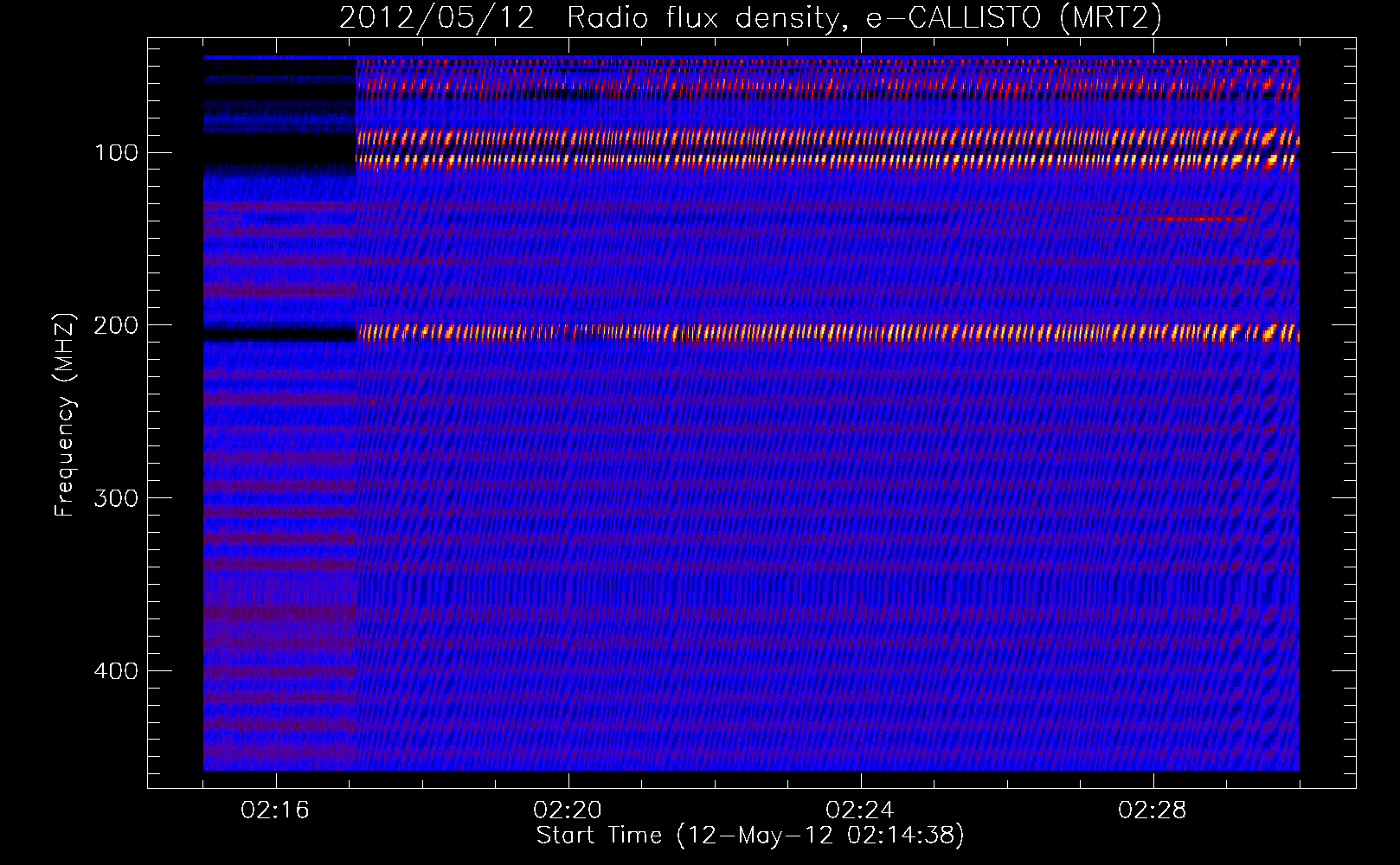The image size is (1400, 865).
Task: Click the "400" frequency tick label
Action: [x=116, y=671]
